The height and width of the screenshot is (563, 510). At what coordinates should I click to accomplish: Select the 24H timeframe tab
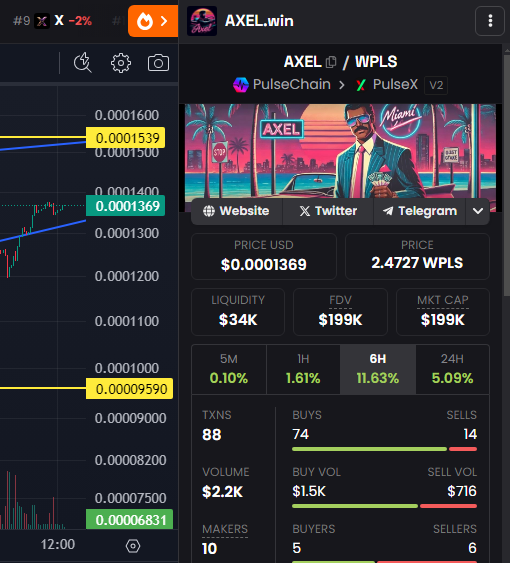(453, 369)
